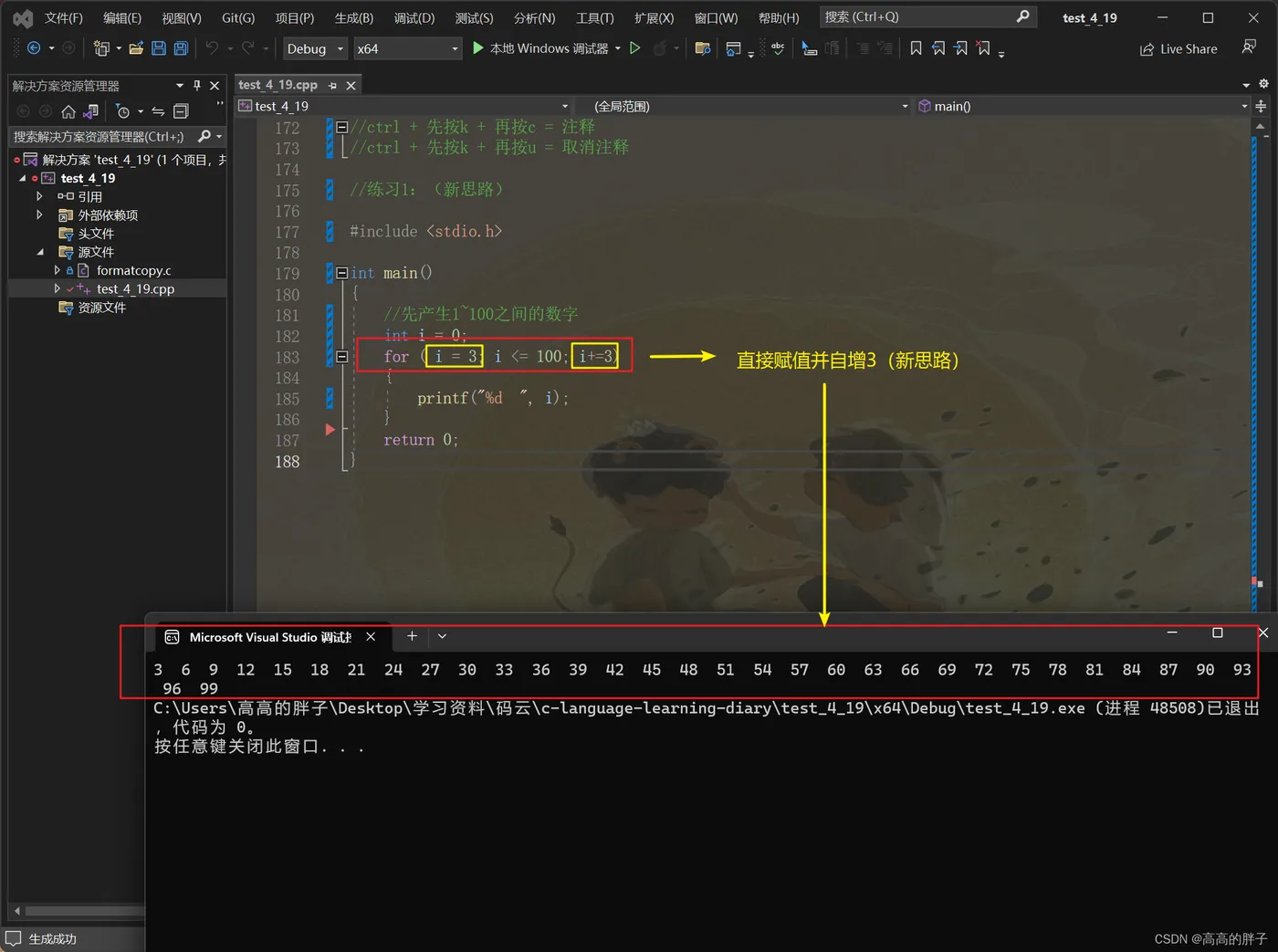Screen dimensions: 1278x952
Task: Click the navigate backward arrow in toolbar
Action: point(34,48)
